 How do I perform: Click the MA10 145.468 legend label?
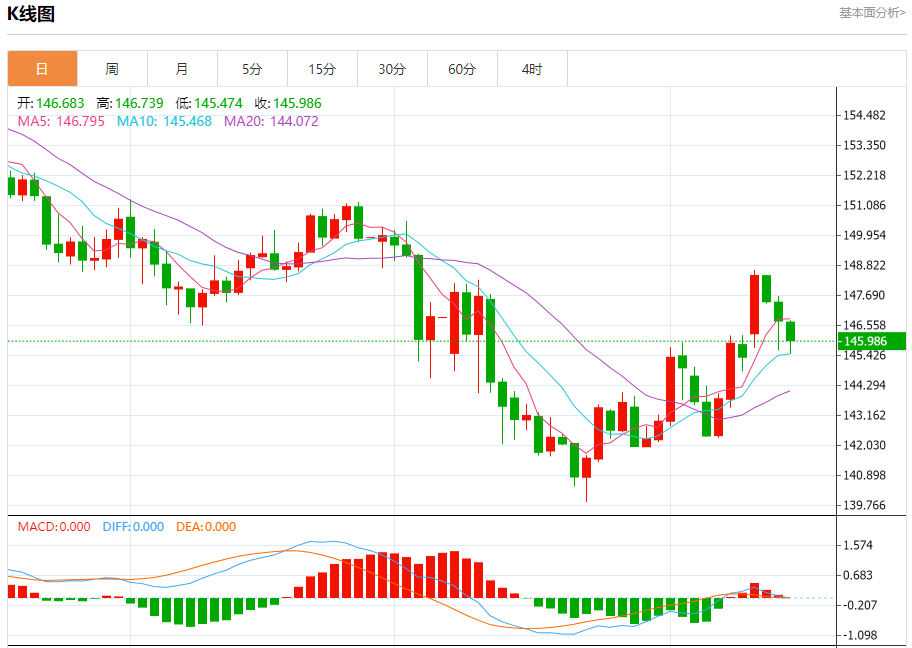164,121
